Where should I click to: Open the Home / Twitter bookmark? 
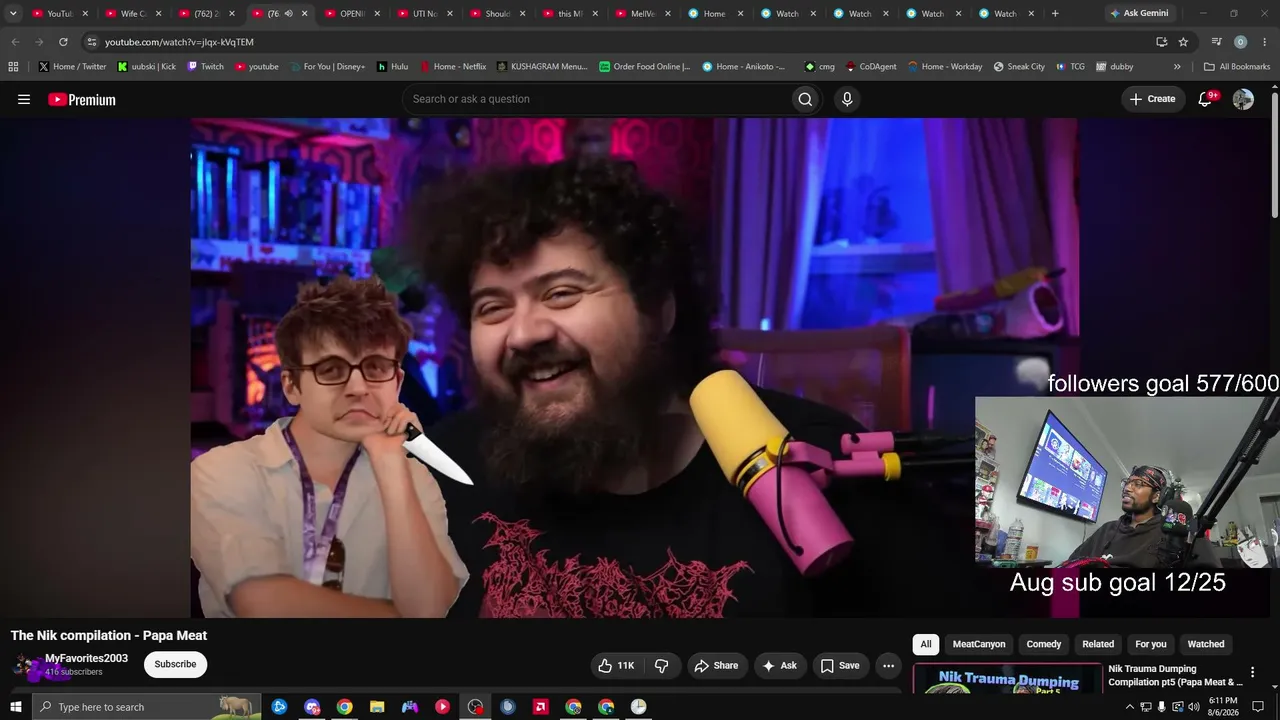72,67
